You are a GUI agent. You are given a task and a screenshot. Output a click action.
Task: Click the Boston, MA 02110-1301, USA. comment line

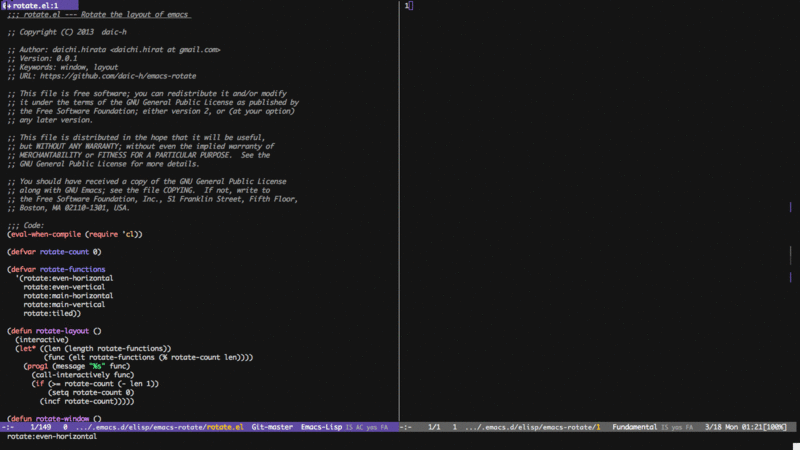[68, 208]
